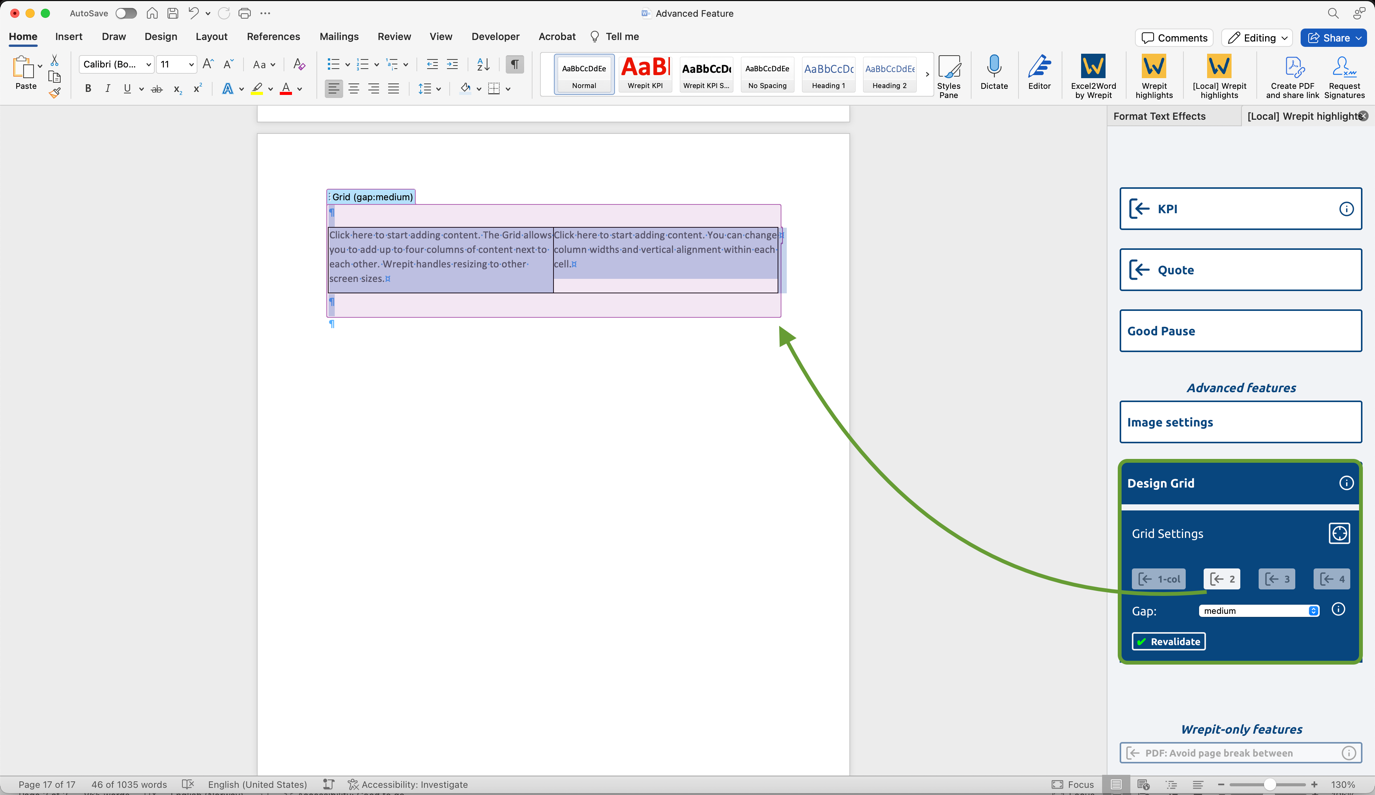
Task: Click the Revalidate button
Action: coord(1168,642)
